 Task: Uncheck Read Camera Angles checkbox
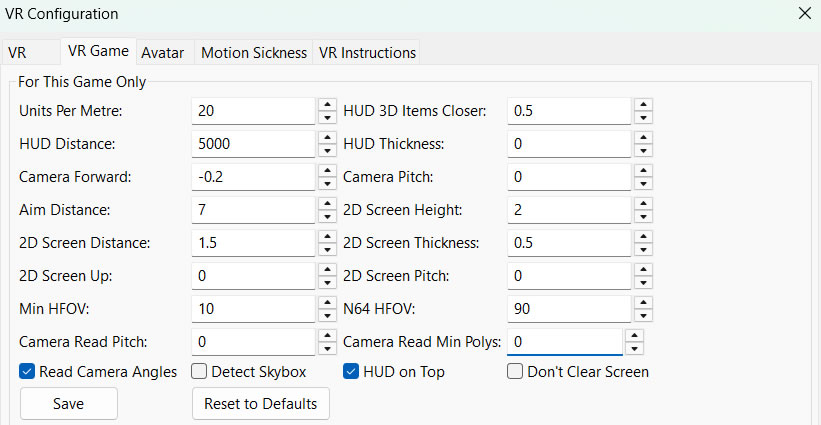pyautogui.click(x=28, y=372)
